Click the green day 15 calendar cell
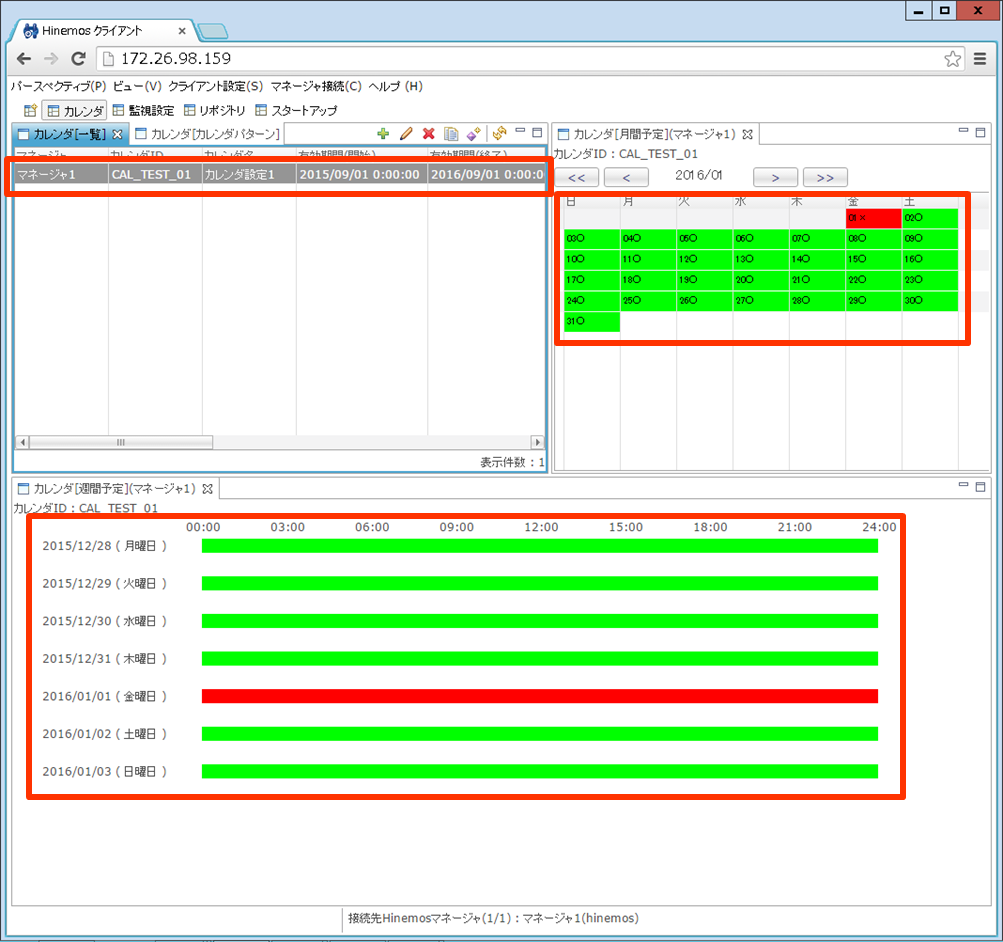 pos(873,259)
